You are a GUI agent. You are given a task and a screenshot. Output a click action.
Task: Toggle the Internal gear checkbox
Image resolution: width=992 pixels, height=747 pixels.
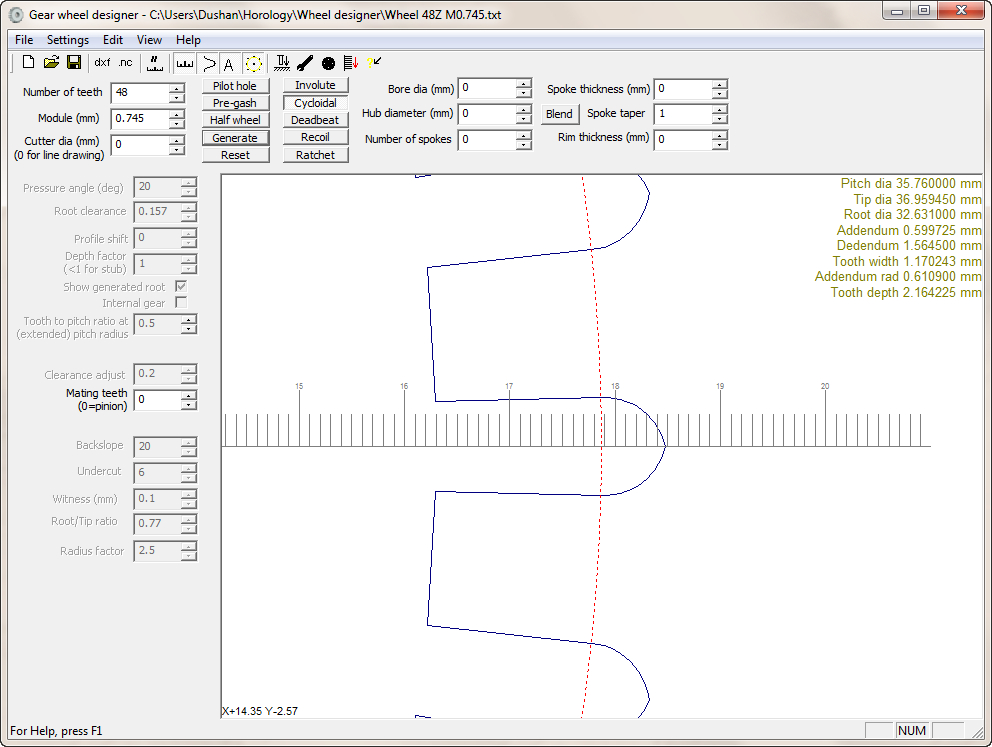point(181,303)
